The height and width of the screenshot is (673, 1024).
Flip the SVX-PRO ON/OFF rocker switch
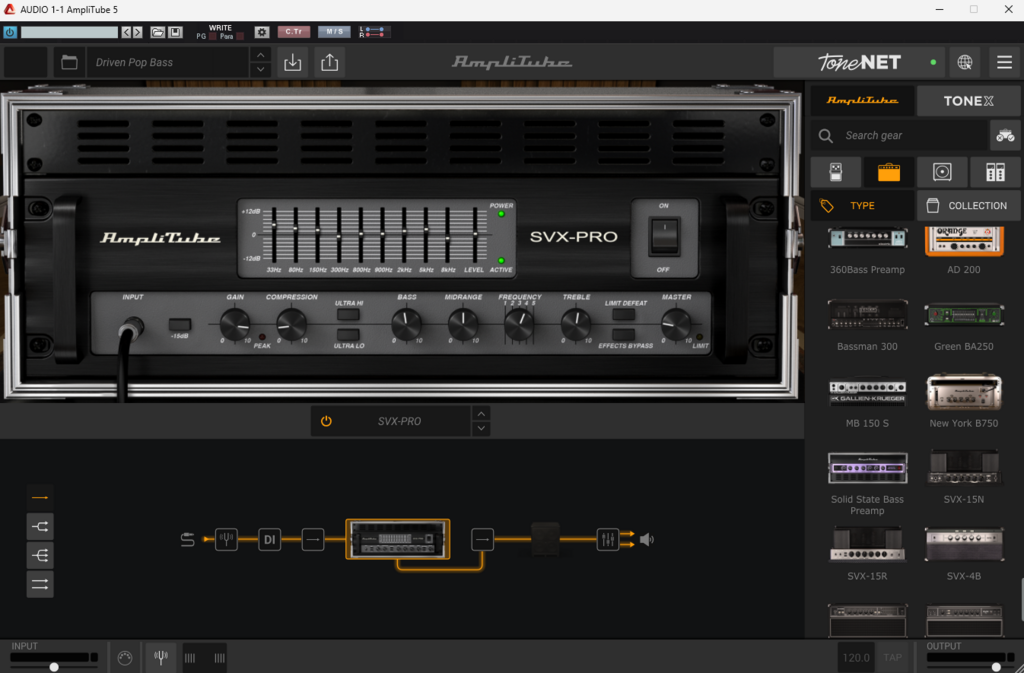[664, 237]
